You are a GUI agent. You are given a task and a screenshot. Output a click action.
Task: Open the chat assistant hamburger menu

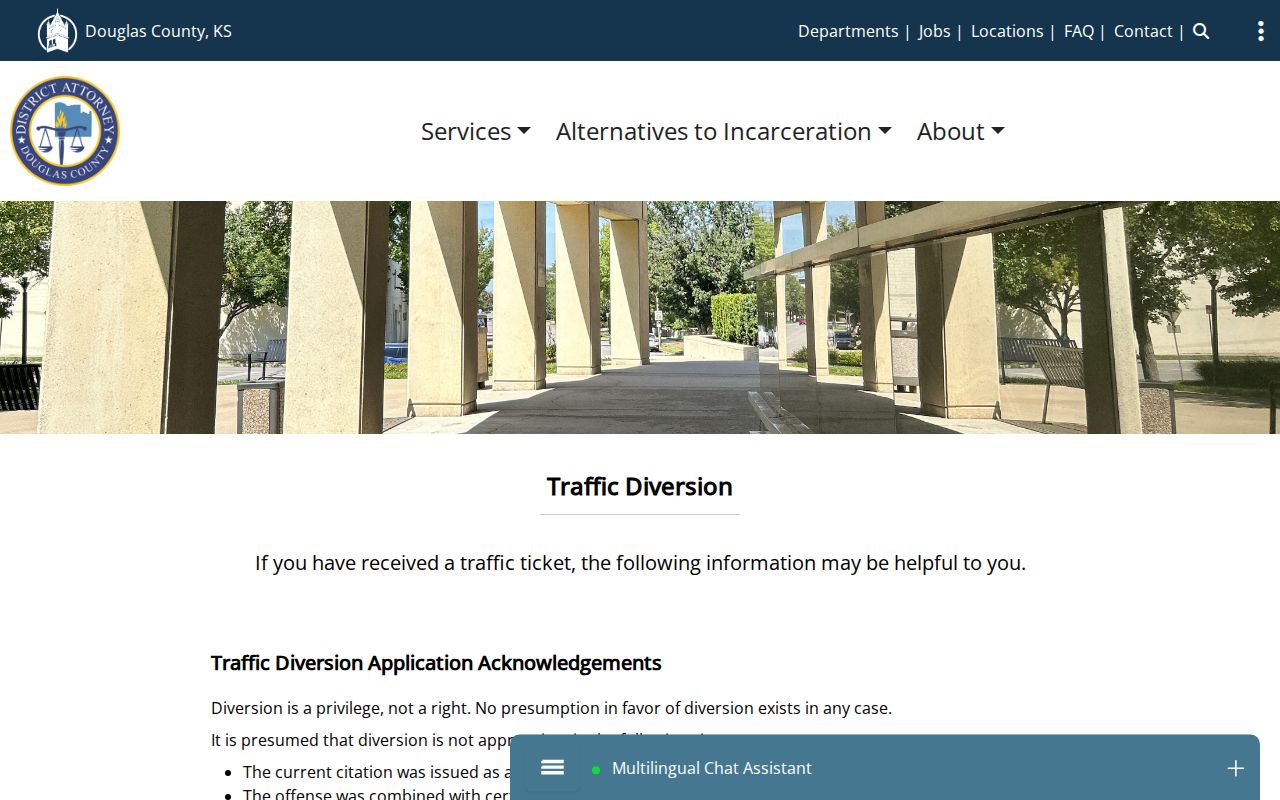point(552,768)
